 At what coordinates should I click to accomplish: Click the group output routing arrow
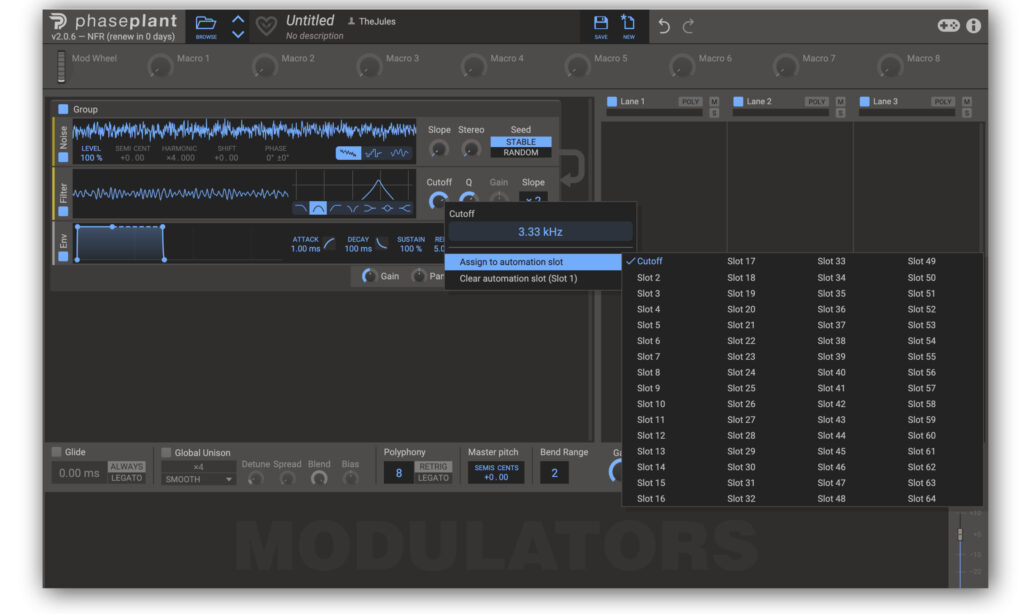coord(573,167)
